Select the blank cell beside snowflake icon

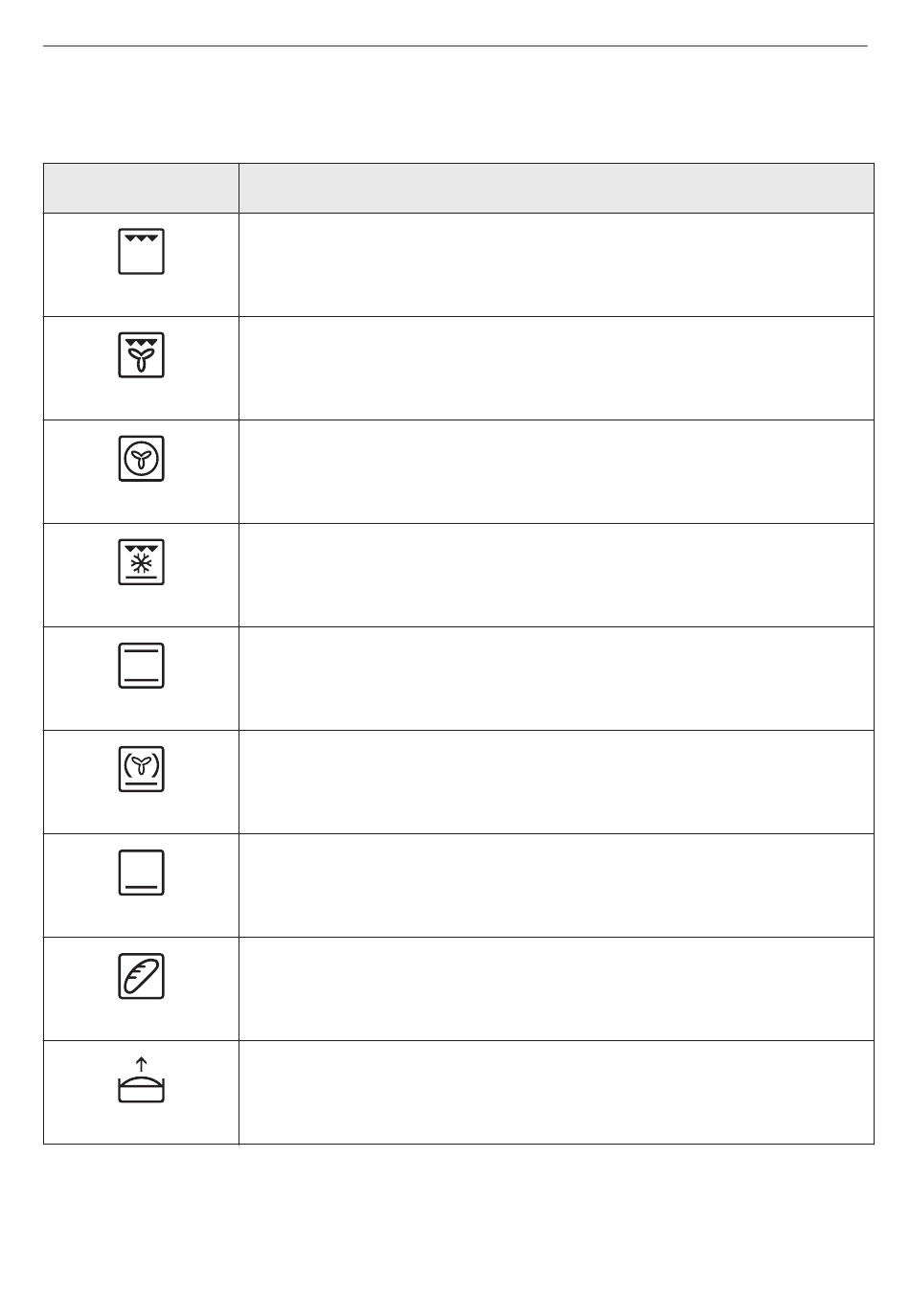coord(557,575)
